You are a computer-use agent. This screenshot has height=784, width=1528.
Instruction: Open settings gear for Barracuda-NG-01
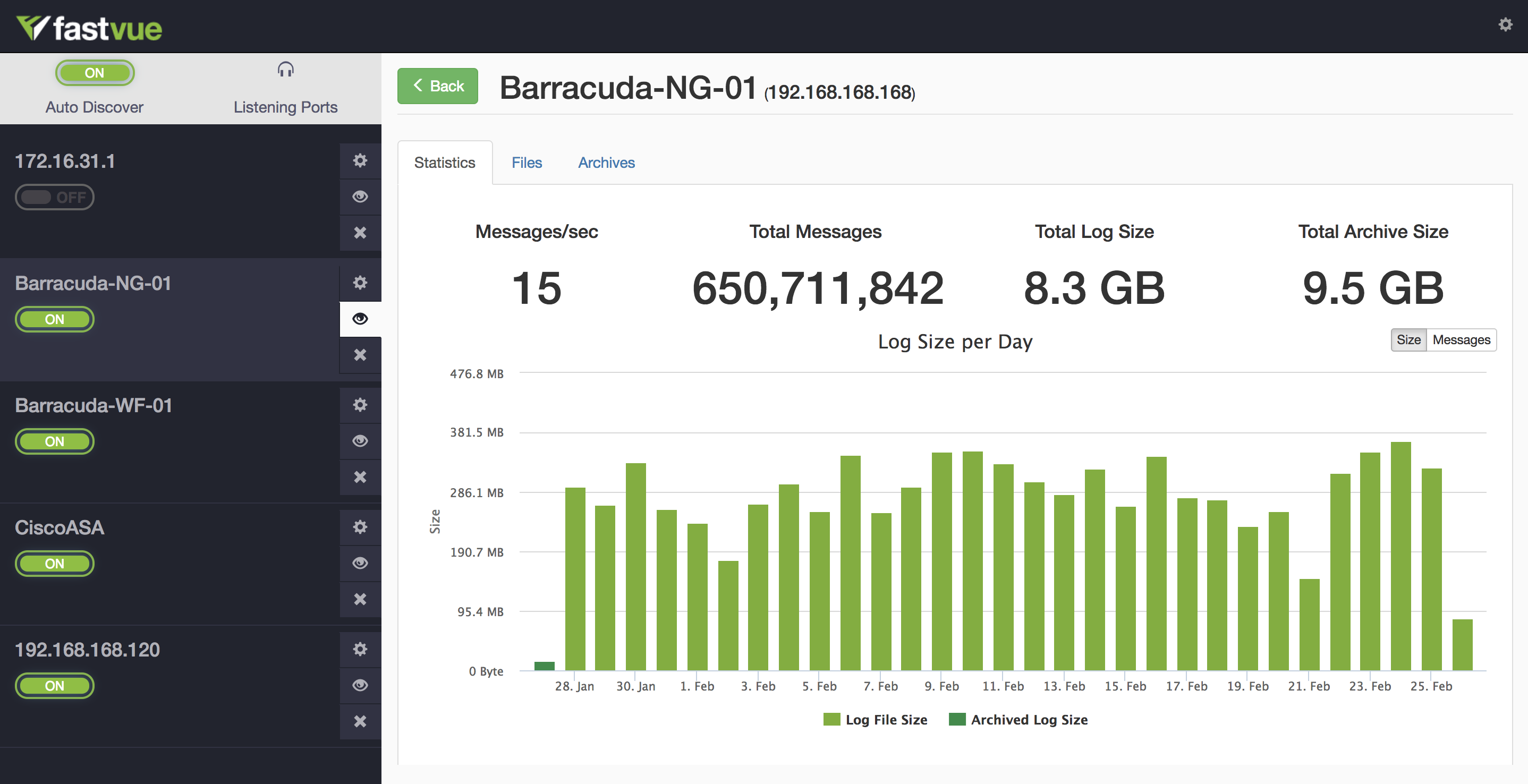click(x=360, y=282)
